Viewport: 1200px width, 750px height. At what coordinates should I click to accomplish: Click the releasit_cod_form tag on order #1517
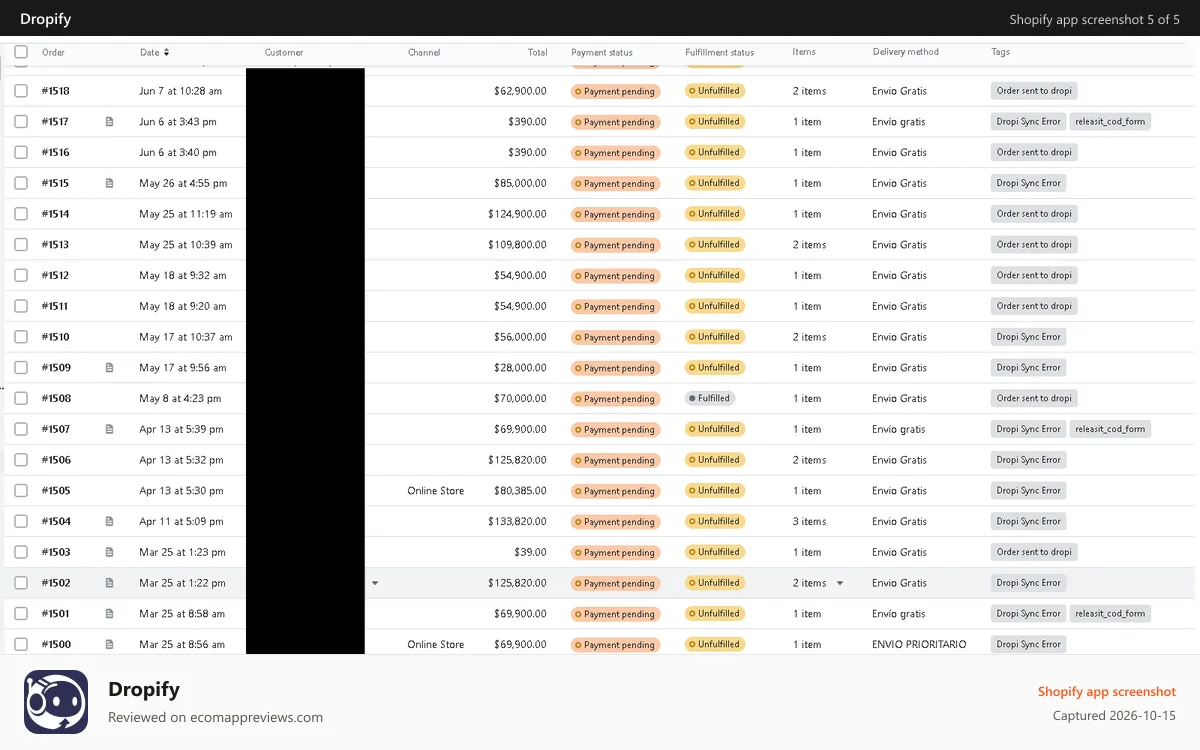point(1110,122)
